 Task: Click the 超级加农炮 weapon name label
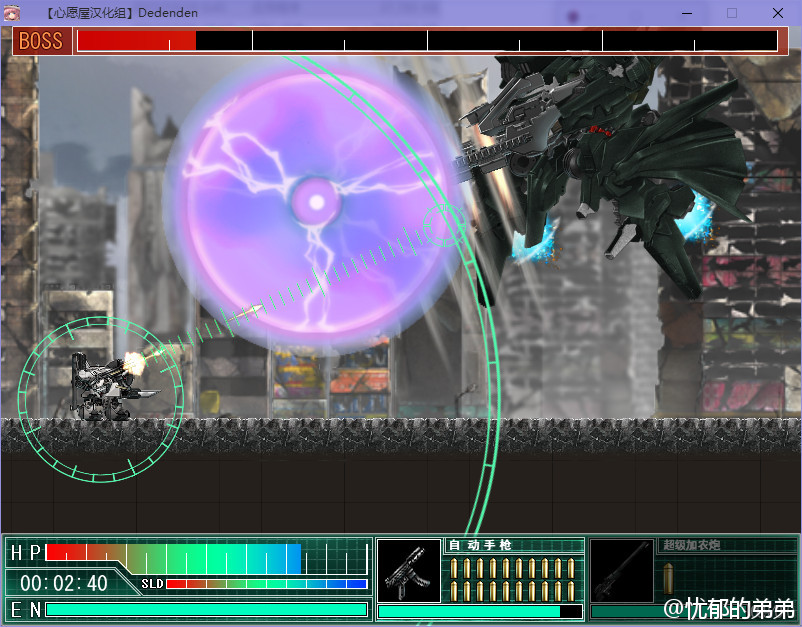691,545
